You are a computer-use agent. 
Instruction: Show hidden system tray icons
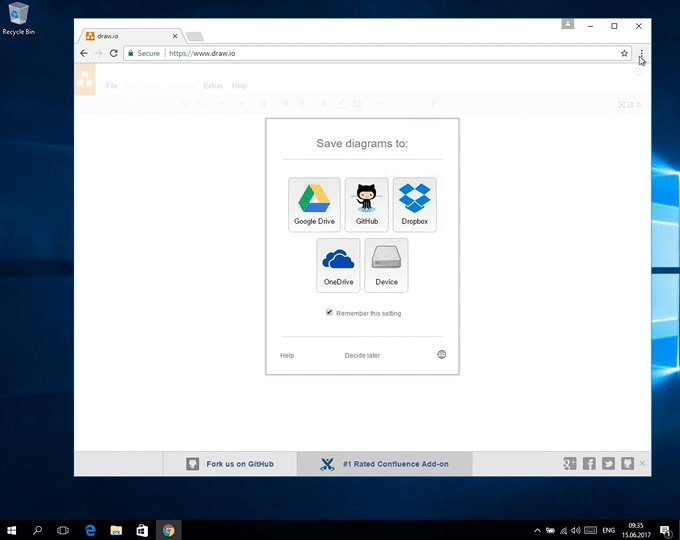click(x=537, y=530)
